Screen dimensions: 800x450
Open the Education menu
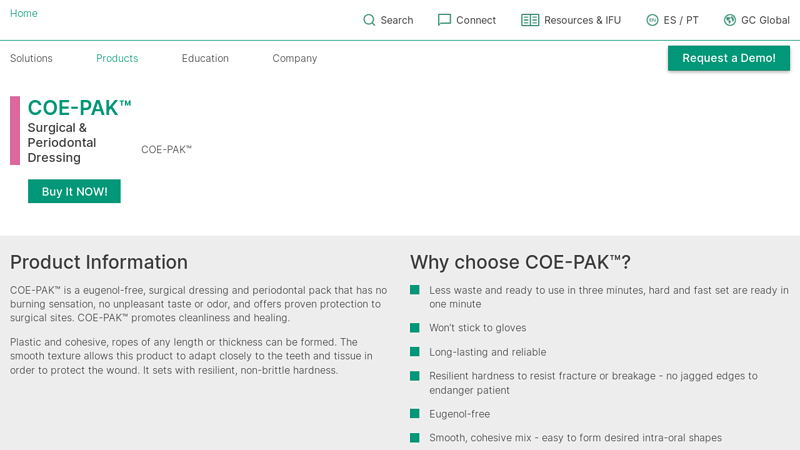click(x=205, y=58)
